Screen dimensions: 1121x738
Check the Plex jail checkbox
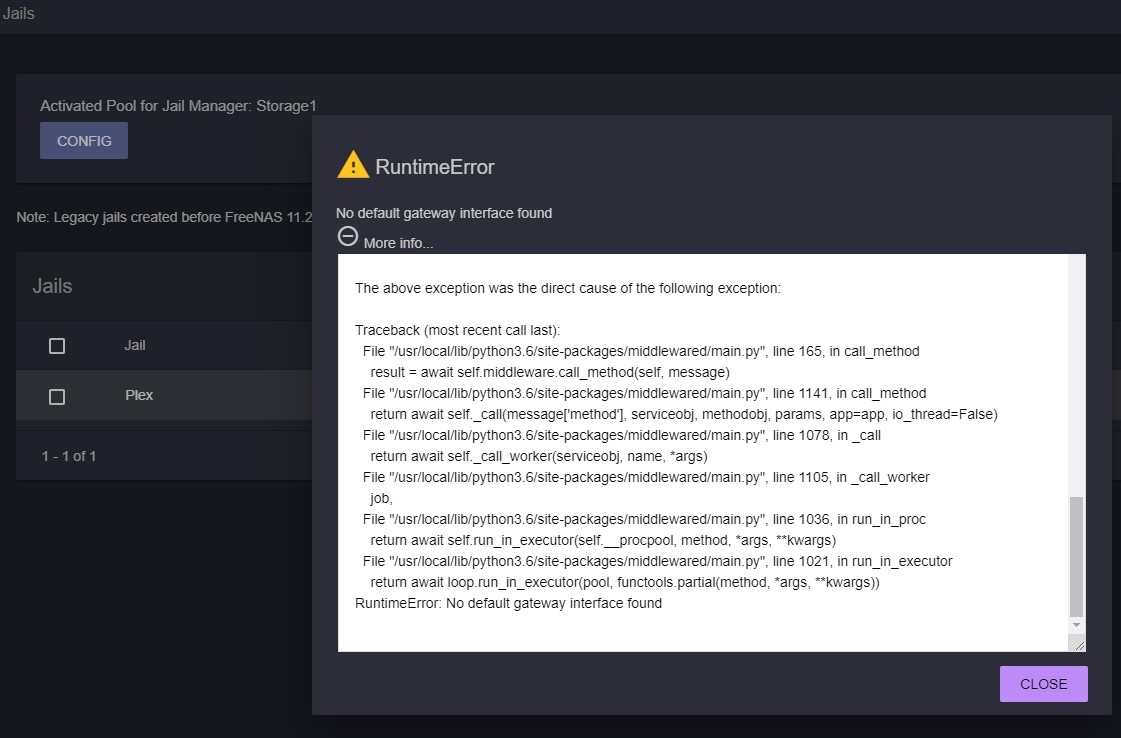[57, 396]
